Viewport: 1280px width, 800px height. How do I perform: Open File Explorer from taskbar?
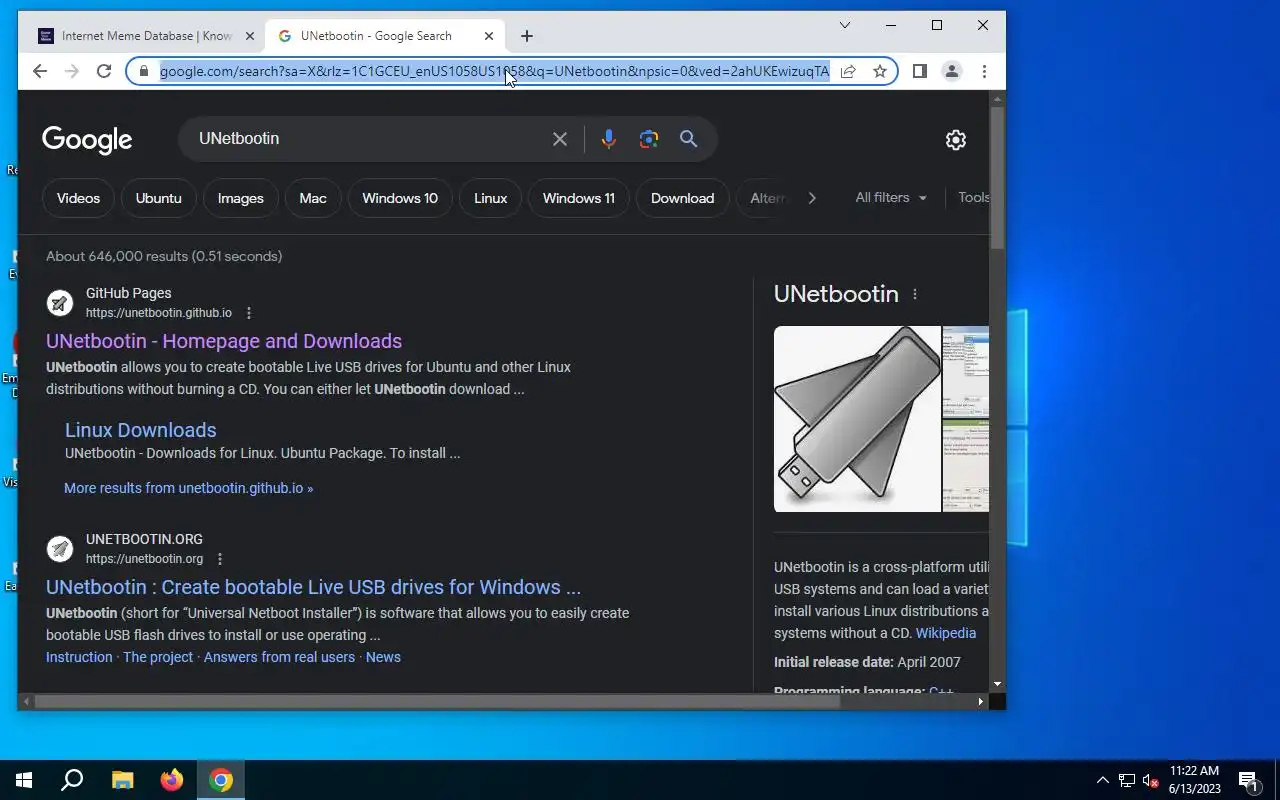click(122, 780)
